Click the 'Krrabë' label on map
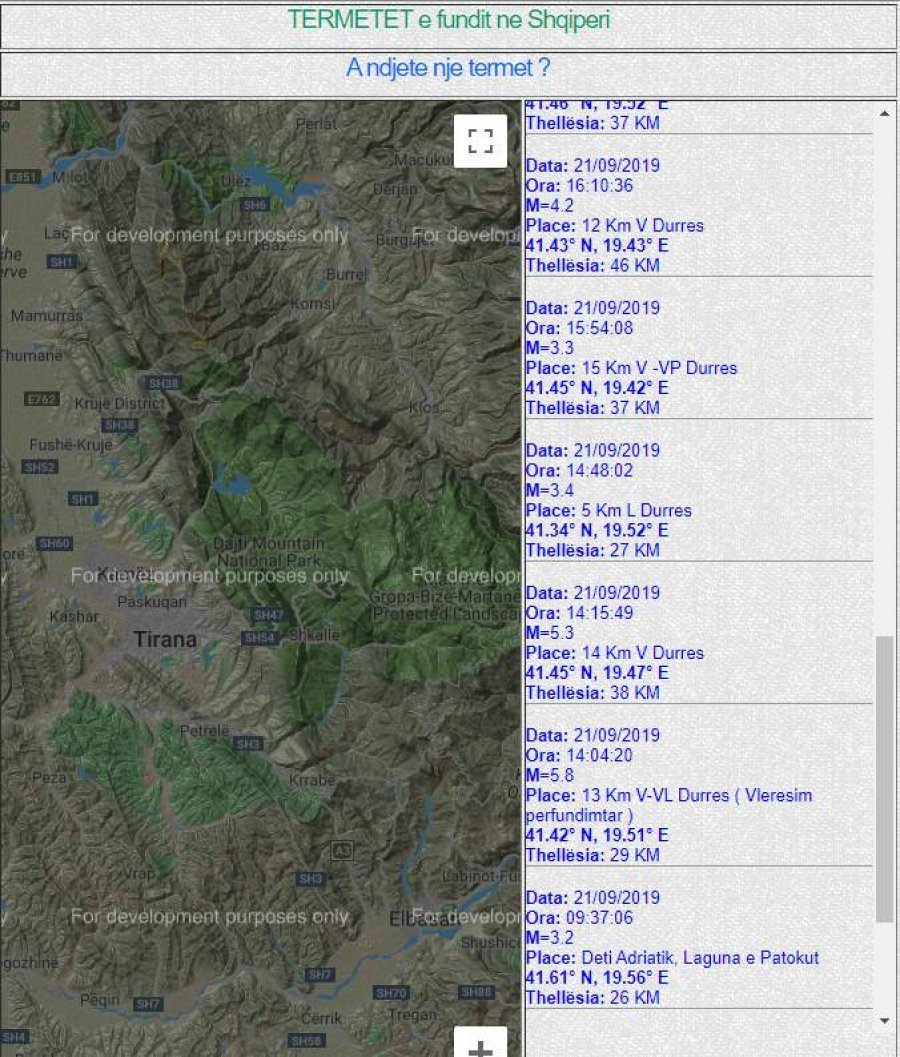 312,780
